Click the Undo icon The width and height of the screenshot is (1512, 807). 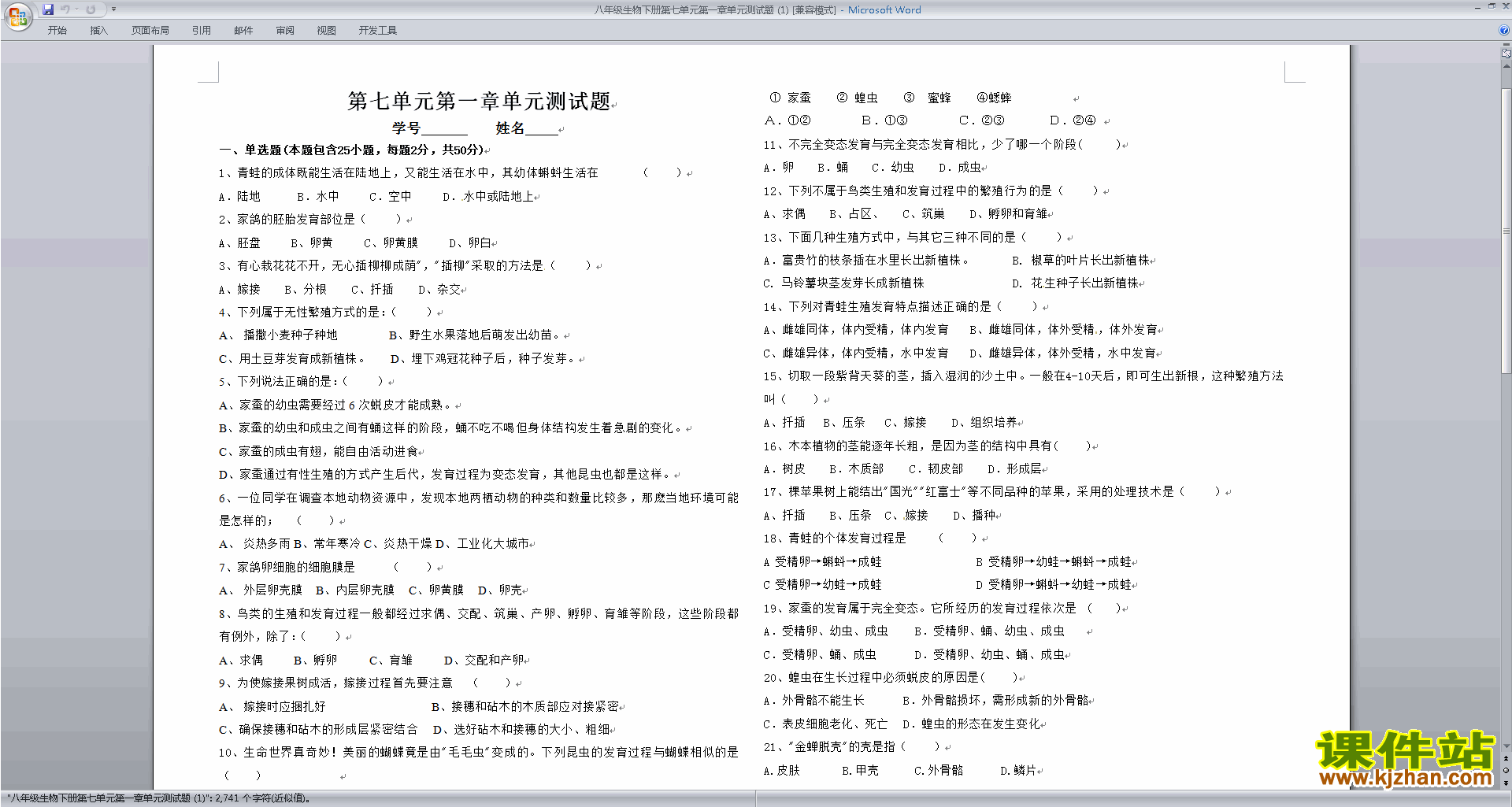(65, 9)
